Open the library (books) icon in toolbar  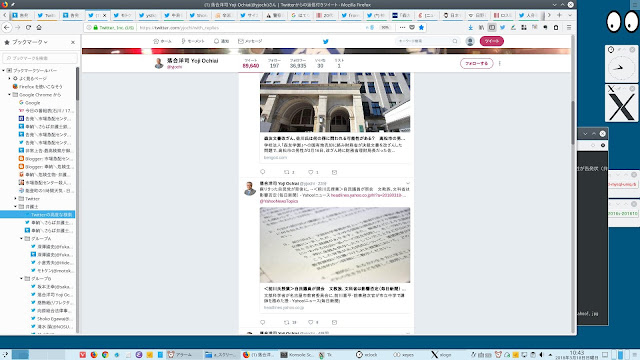point(481,27)
